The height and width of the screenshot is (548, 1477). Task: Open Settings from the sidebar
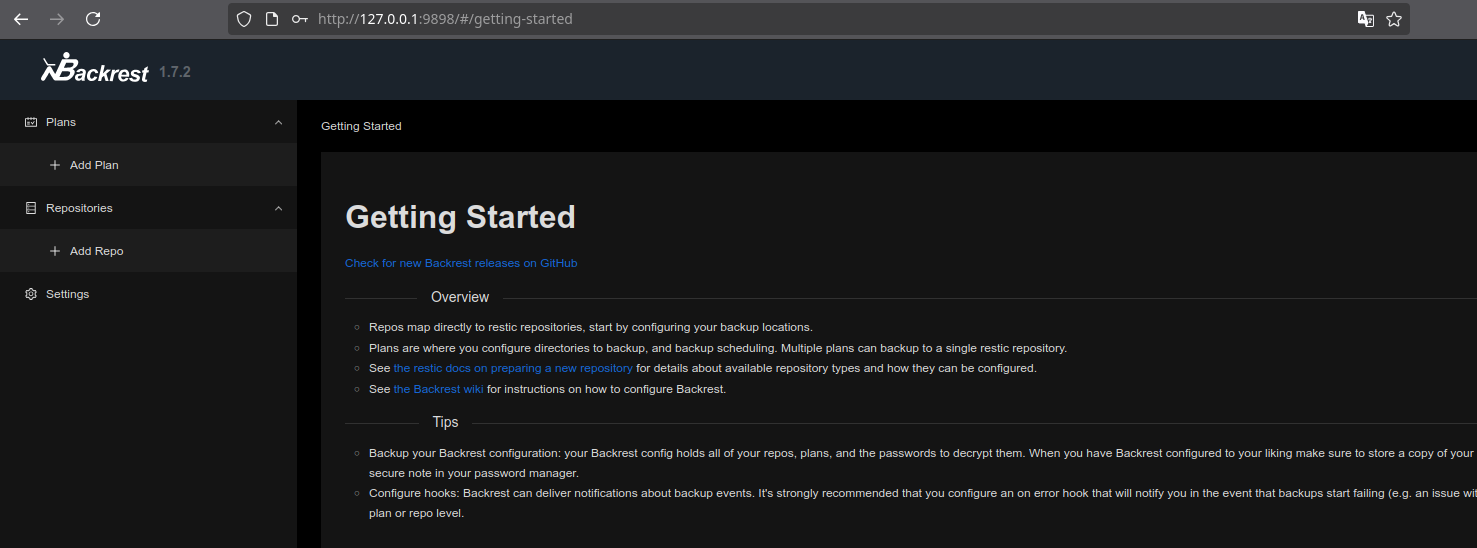(67, 294)
